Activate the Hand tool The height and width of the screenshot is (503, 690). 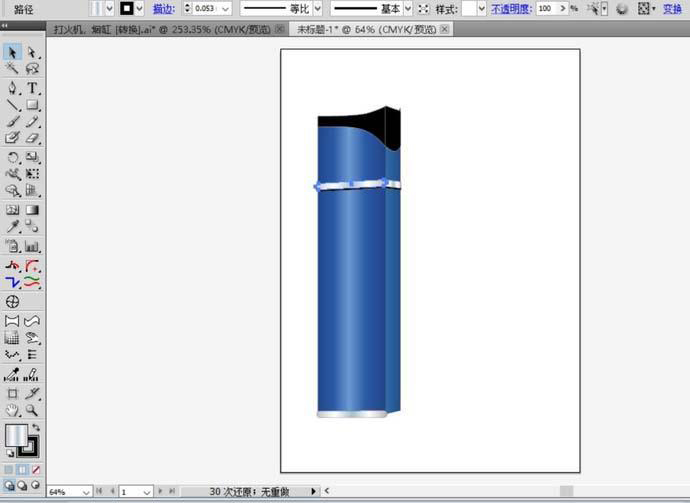13,410
